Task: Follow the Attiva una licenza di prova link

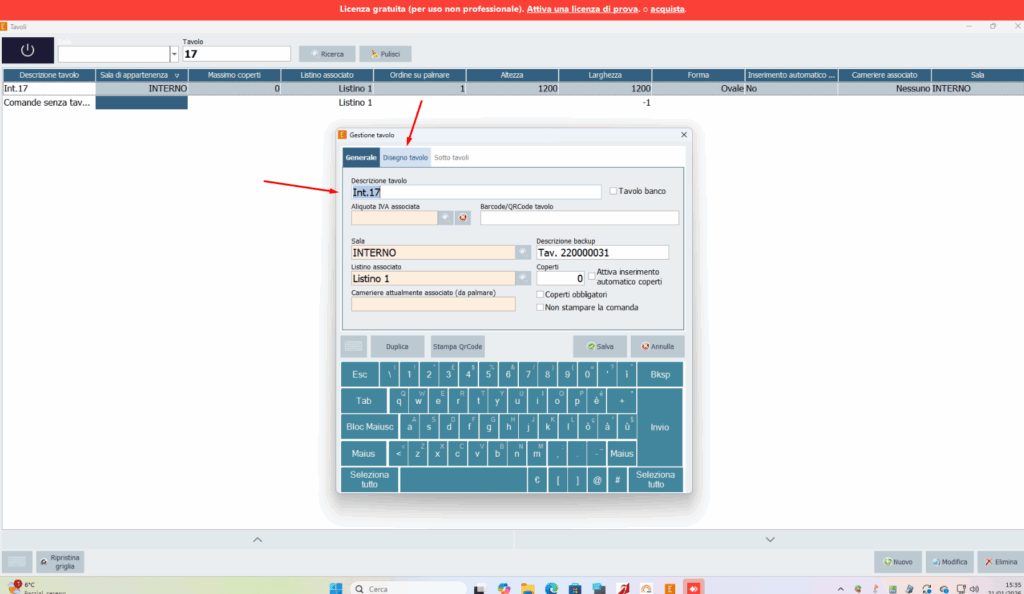Action: point(583,9)
